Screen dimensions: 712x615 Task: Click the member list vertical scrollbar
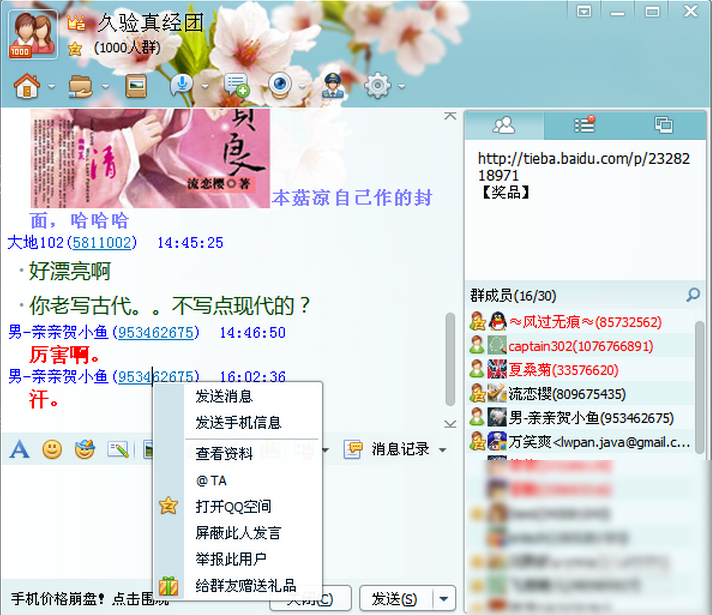pyautogui.click(x=700, y=386)
